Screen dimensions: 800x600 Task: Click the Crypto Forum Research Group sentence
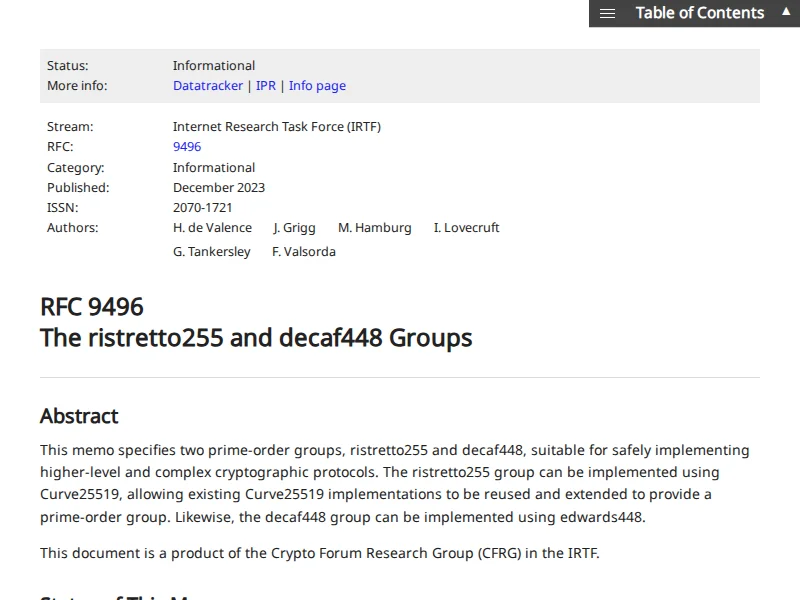tap(319, 553)
